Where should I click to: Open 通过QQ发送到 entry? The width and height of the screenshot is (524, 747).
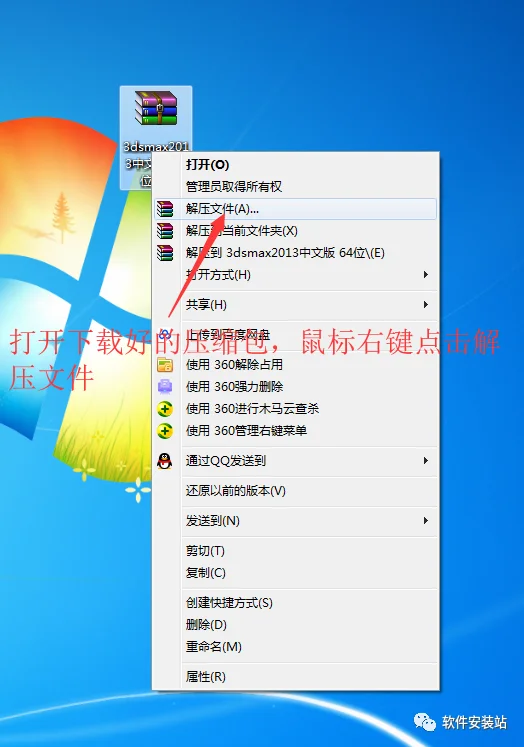point(295,461)
